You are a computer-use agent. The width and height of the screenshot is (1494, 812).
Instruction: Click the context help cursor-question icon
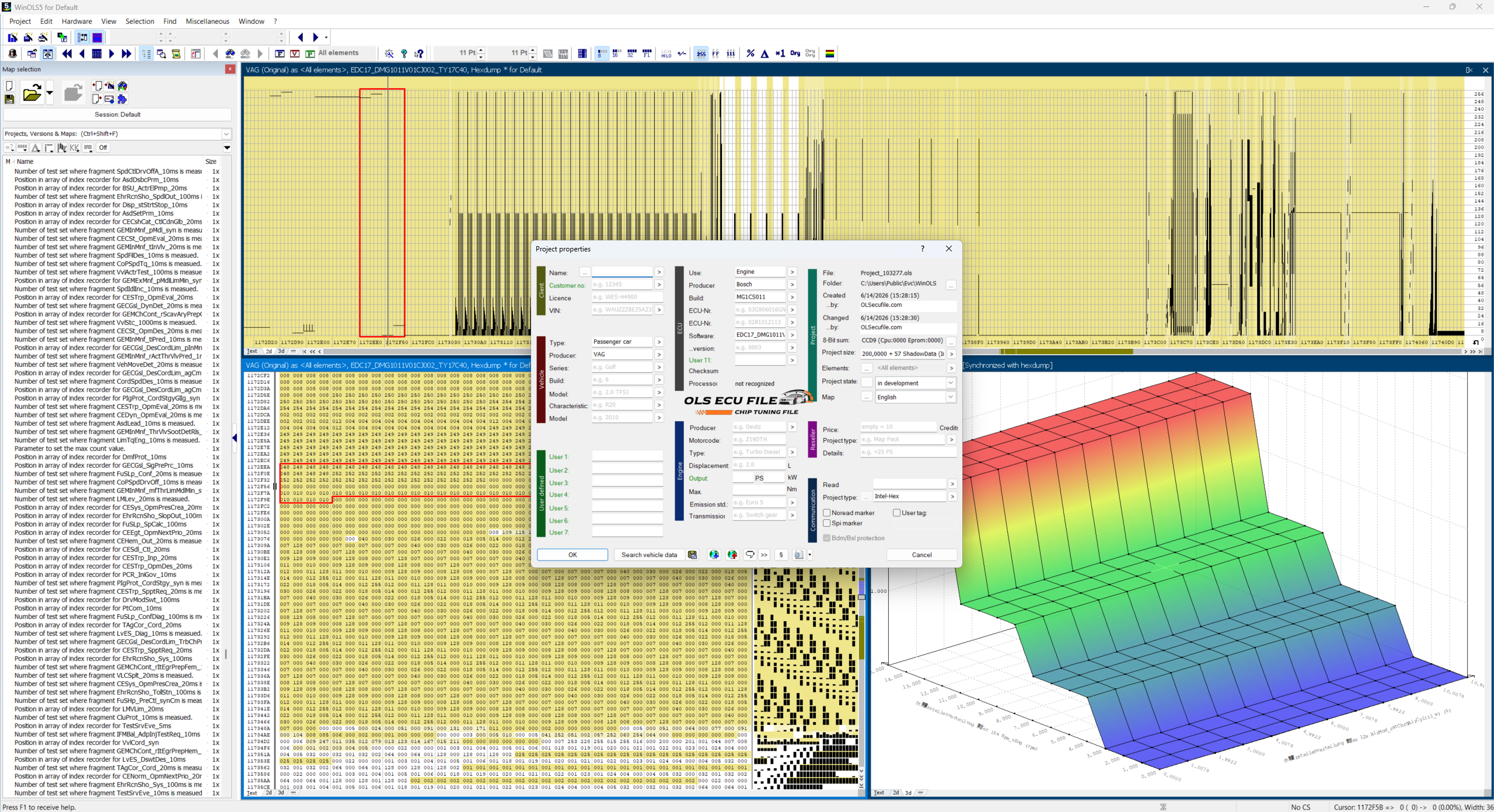(x=419, y=54)
